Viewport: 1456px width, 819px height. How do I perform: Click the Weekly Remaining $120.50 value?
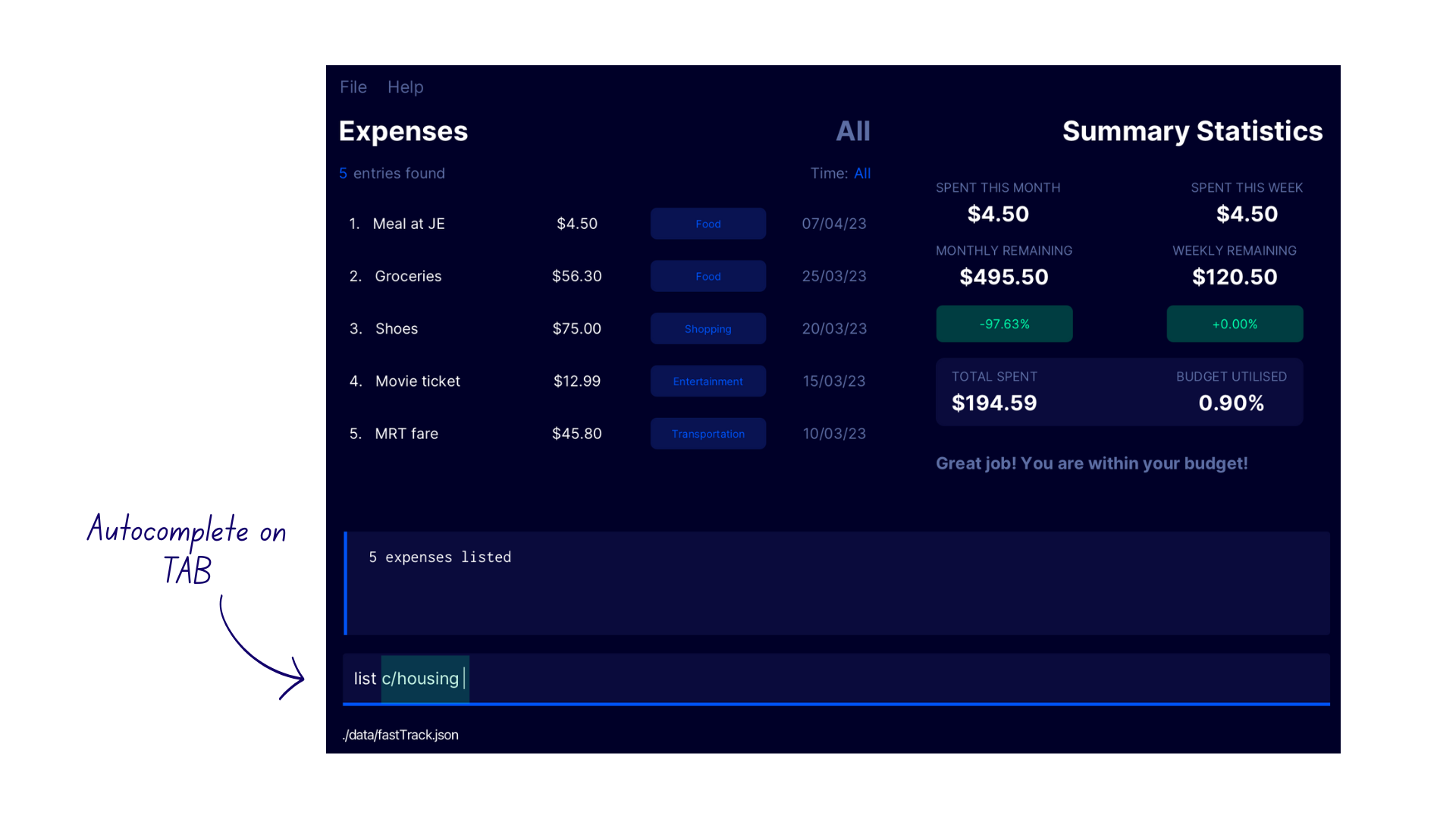(1235, 277)
